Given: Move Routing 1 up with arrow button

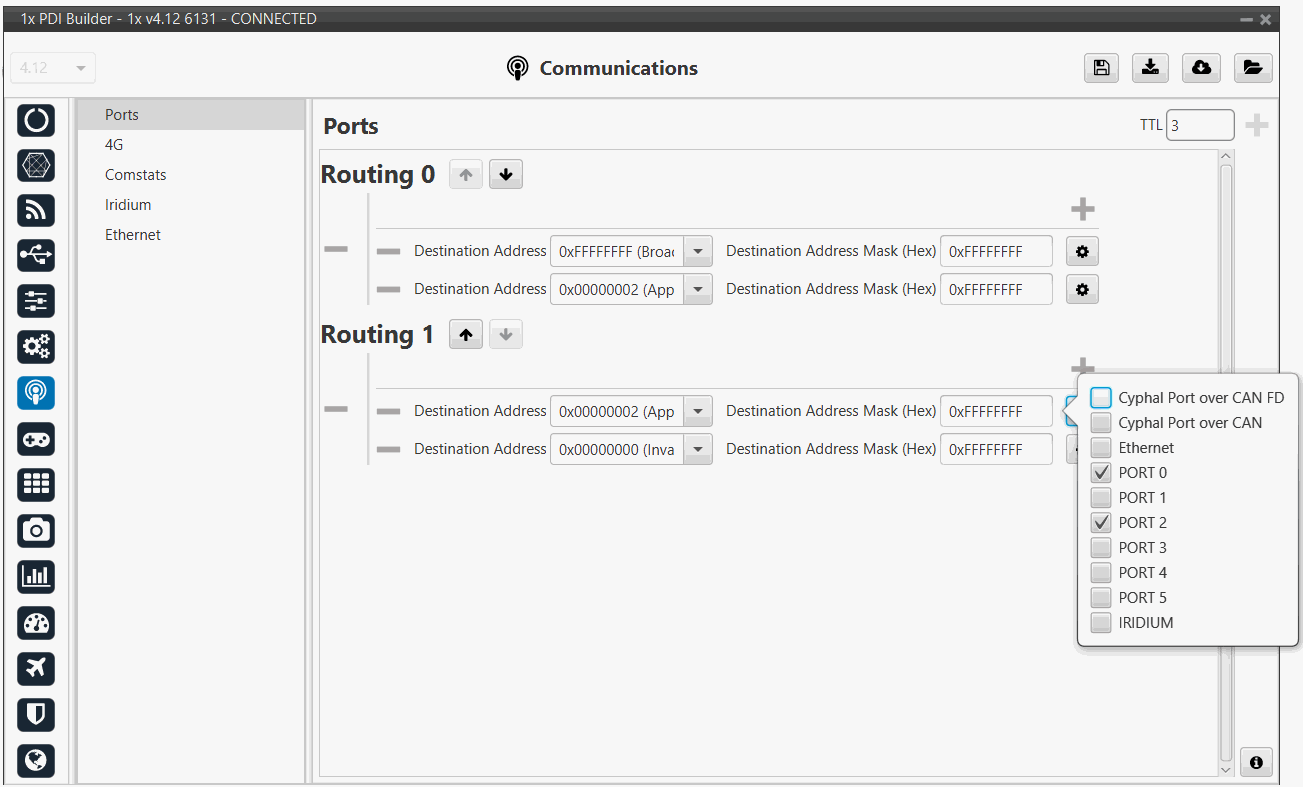Looking at the screenshot, I should click(x=465, y=335).
